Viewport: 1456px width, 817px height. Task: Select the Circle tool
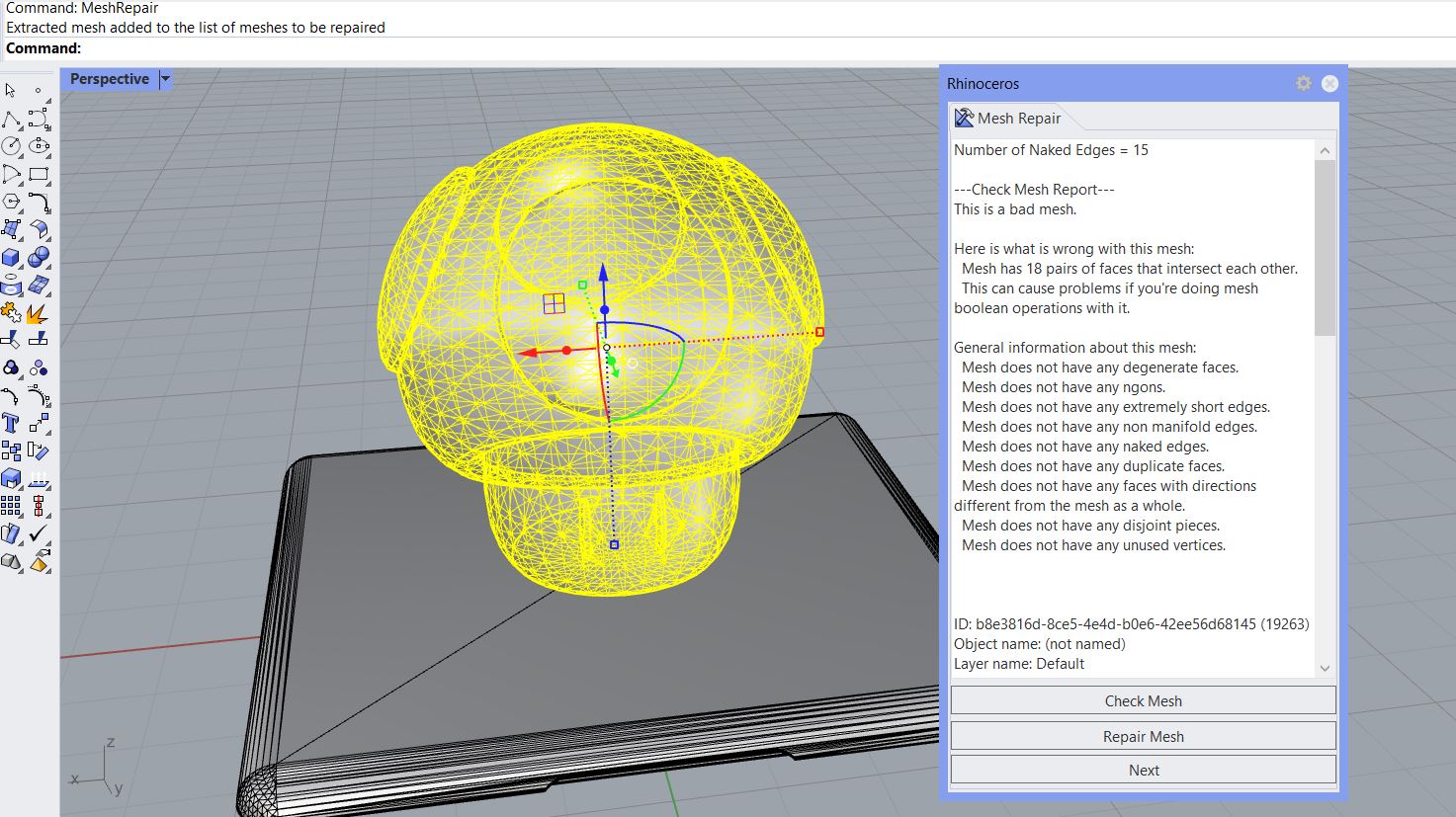(x=11, y=146)
